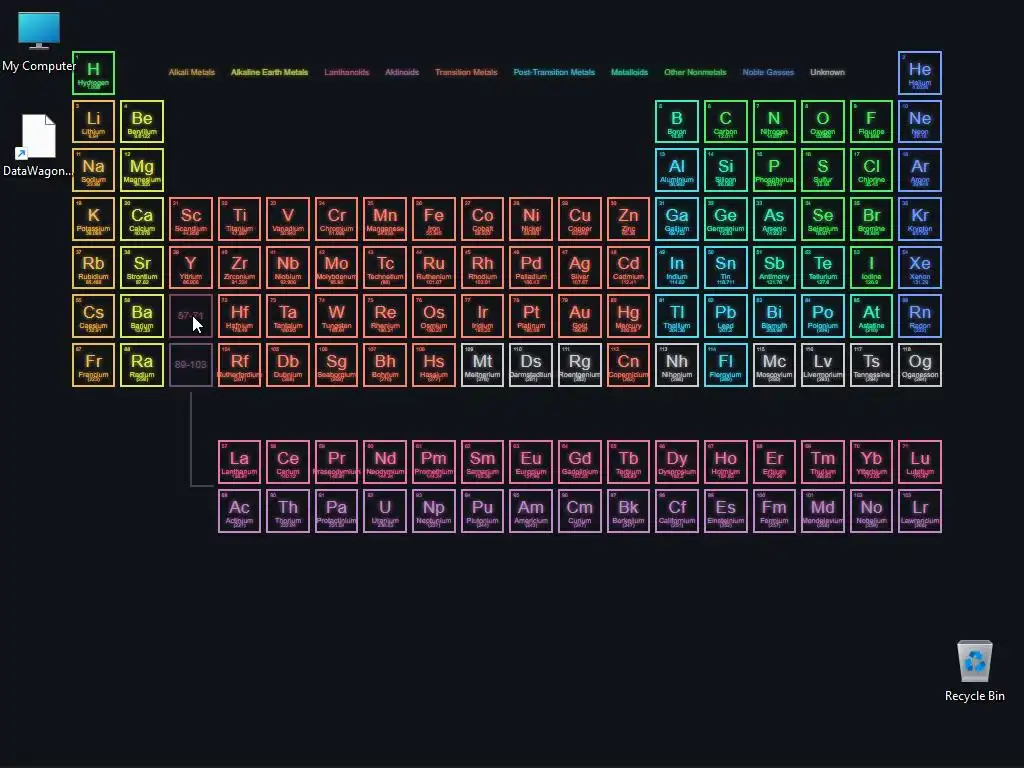Screen dimensions: 1024x768
Task: Click the Tennessine (Ts) tile
Action: point(871,365)
